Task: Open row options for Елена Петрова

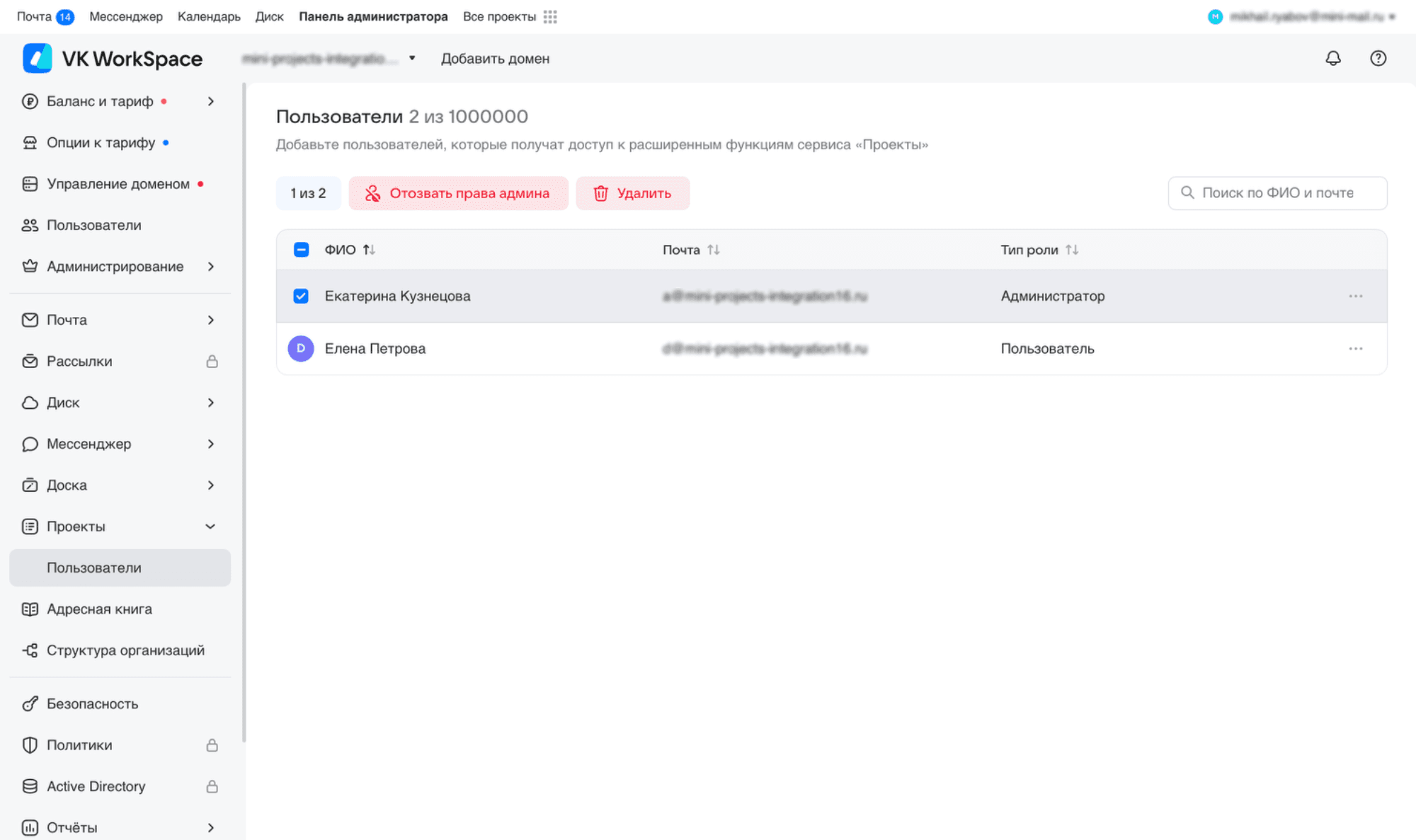Action: point(1355,349)
